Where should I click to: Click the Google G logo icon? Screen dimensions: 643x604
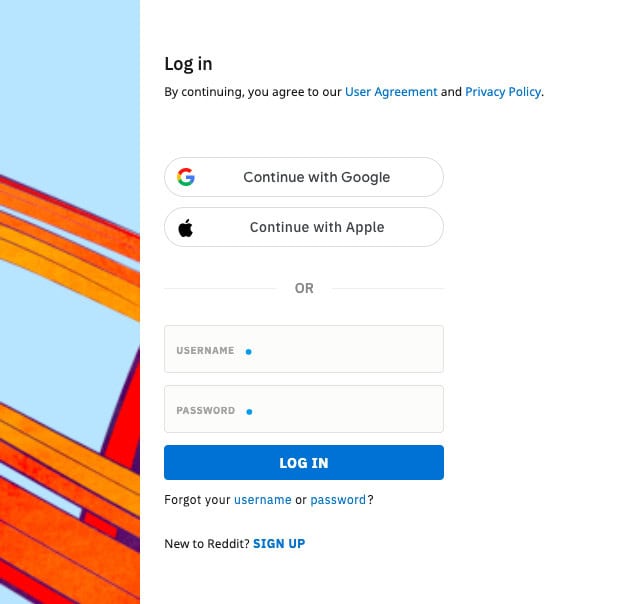pos(186,177)
